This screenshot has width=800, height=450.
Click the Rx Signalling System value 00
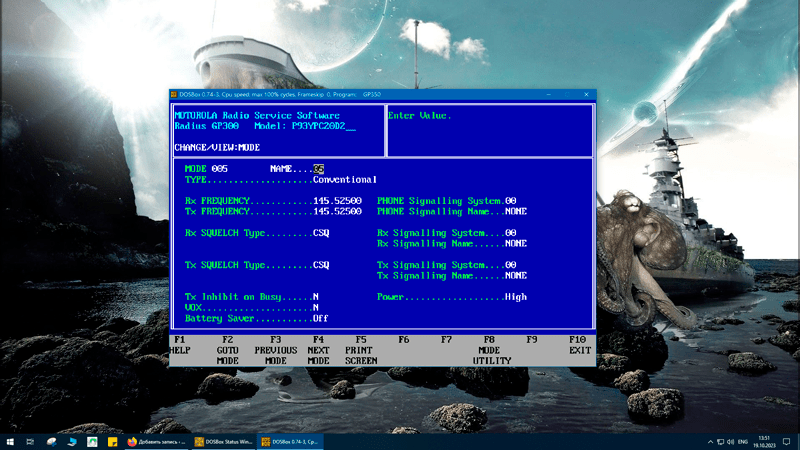point(511,233)
